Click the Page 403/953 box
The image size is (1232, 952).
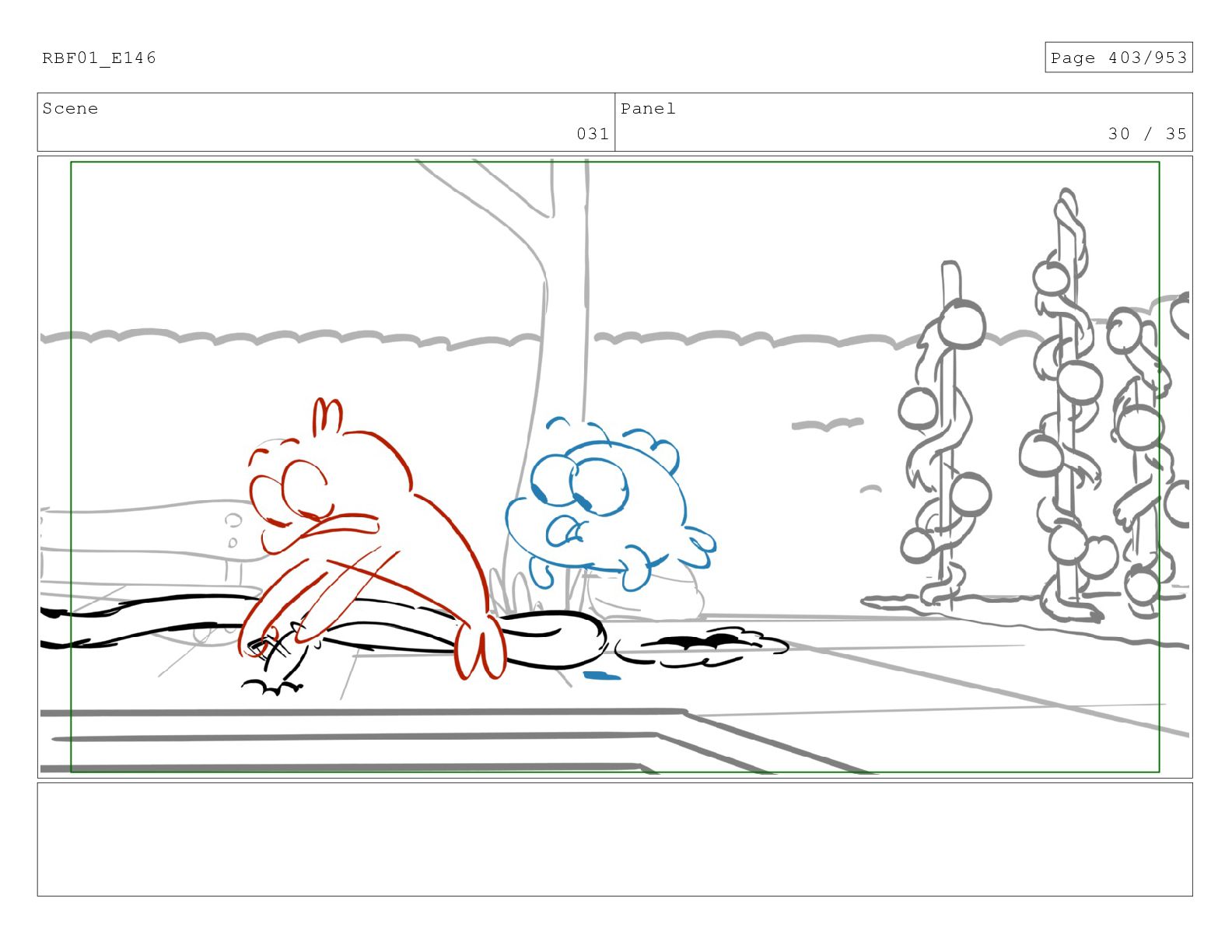pyautogui.click(x=1118, y=58)
